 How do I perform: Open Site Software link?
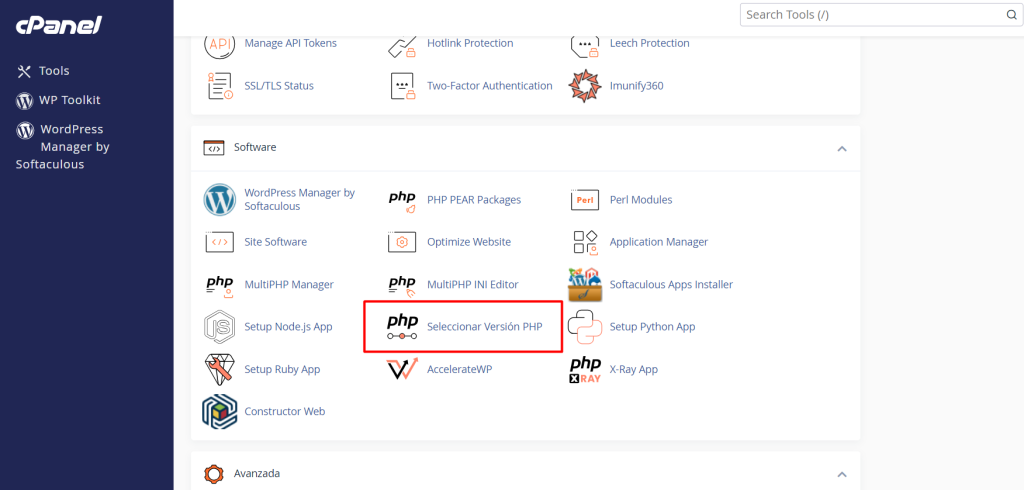tap(276, 242)
